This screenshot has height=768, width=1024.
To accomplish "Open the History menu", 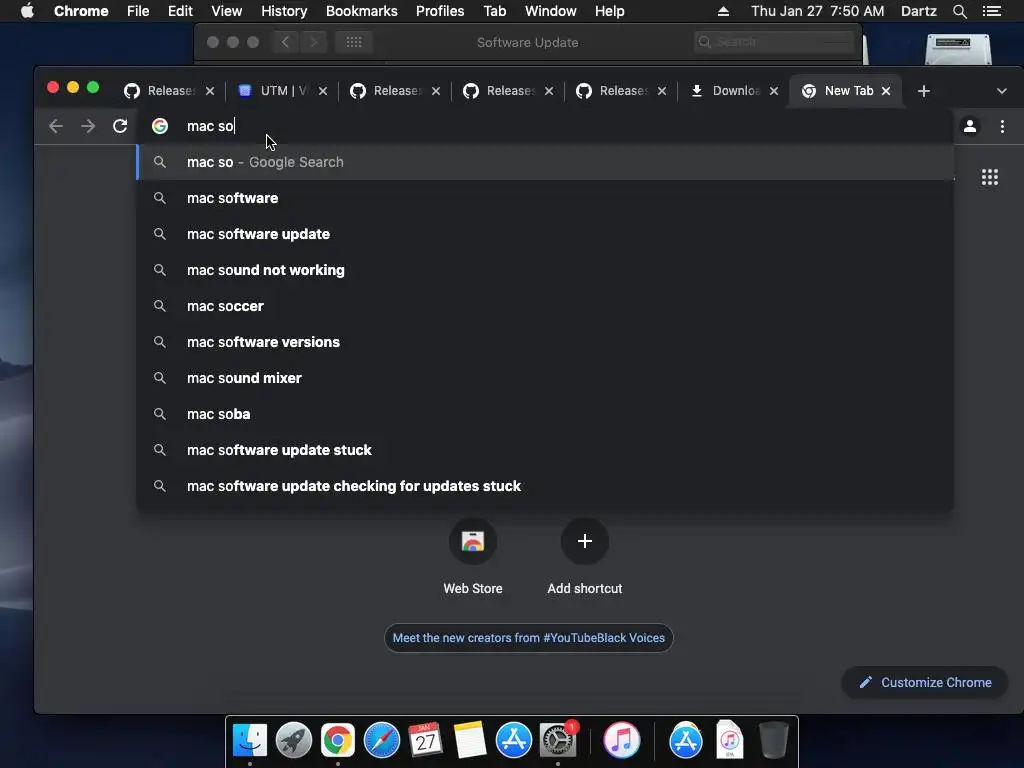I will click(x=284, y=11).
